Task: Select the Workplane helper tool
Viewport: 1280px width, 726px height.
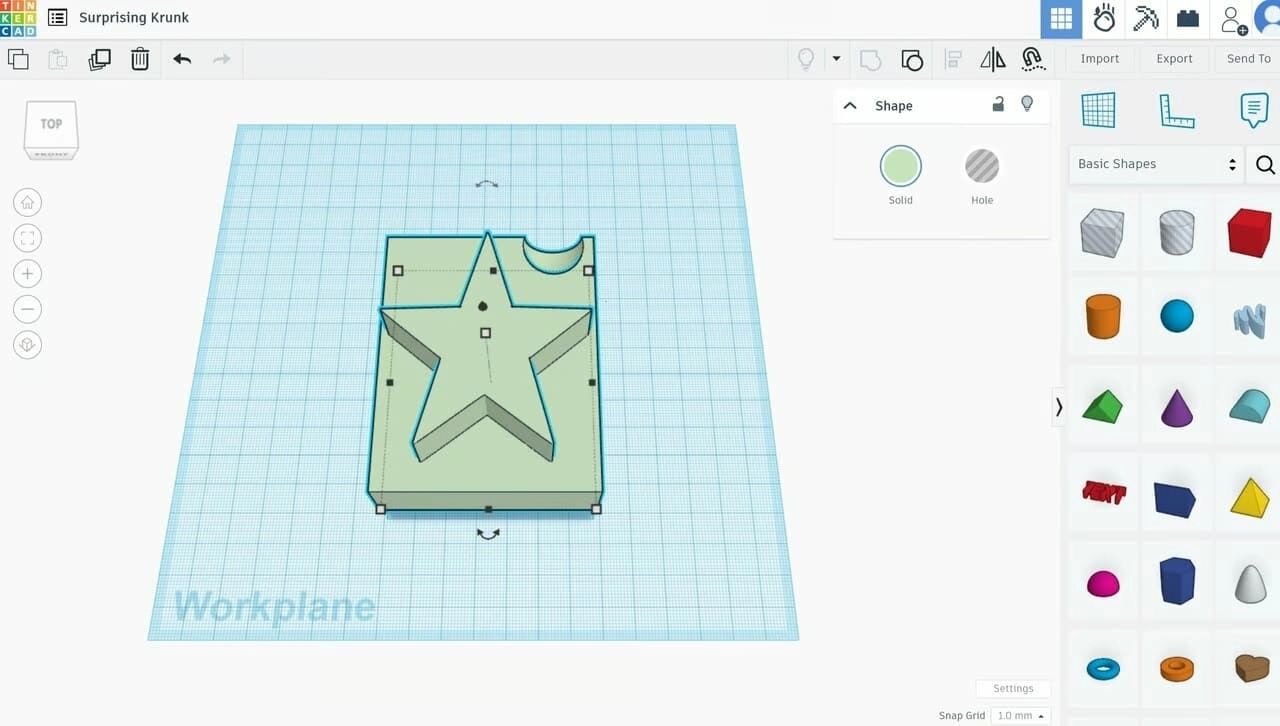Action: (x=1099, y=110)
